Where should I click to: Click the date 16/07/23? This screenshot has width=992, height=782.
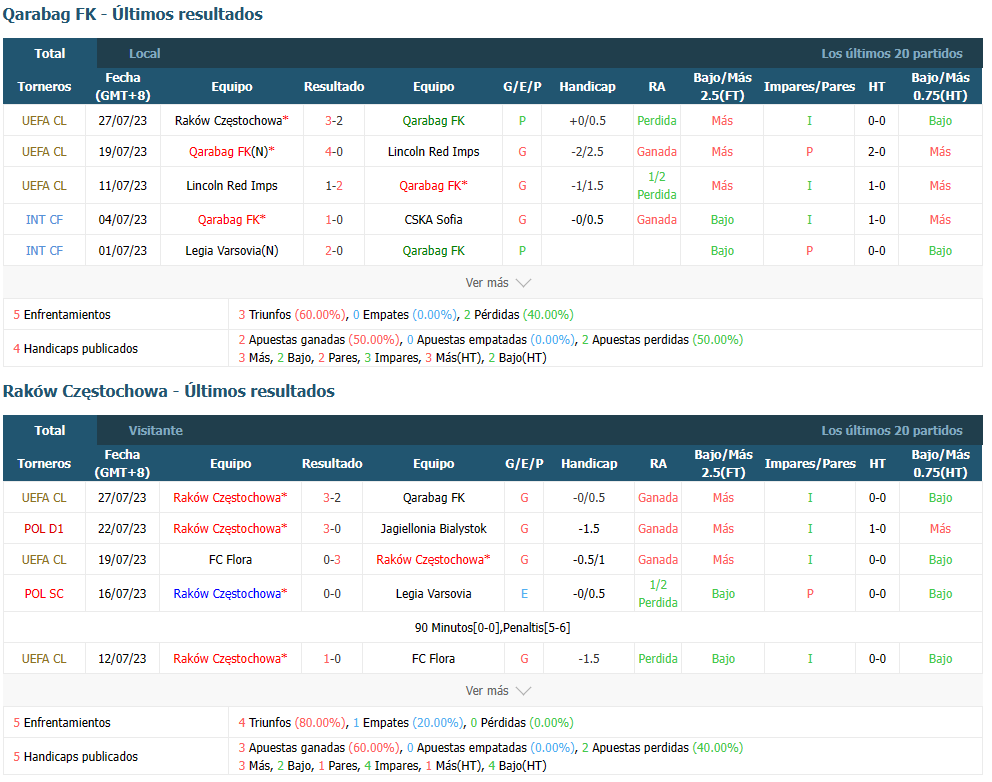122,594
